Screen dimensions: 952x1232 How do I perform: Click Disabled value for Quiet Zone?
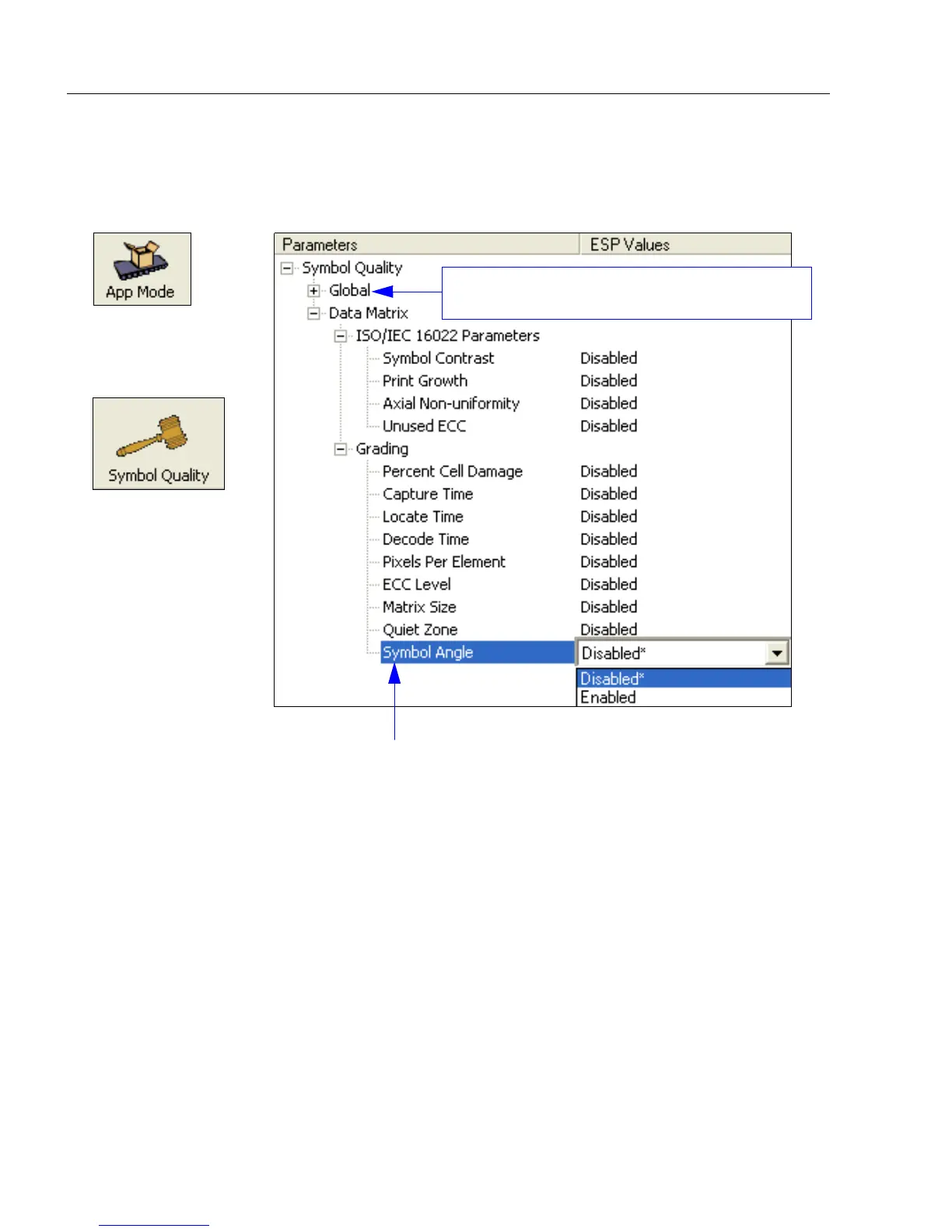[609, 629]
